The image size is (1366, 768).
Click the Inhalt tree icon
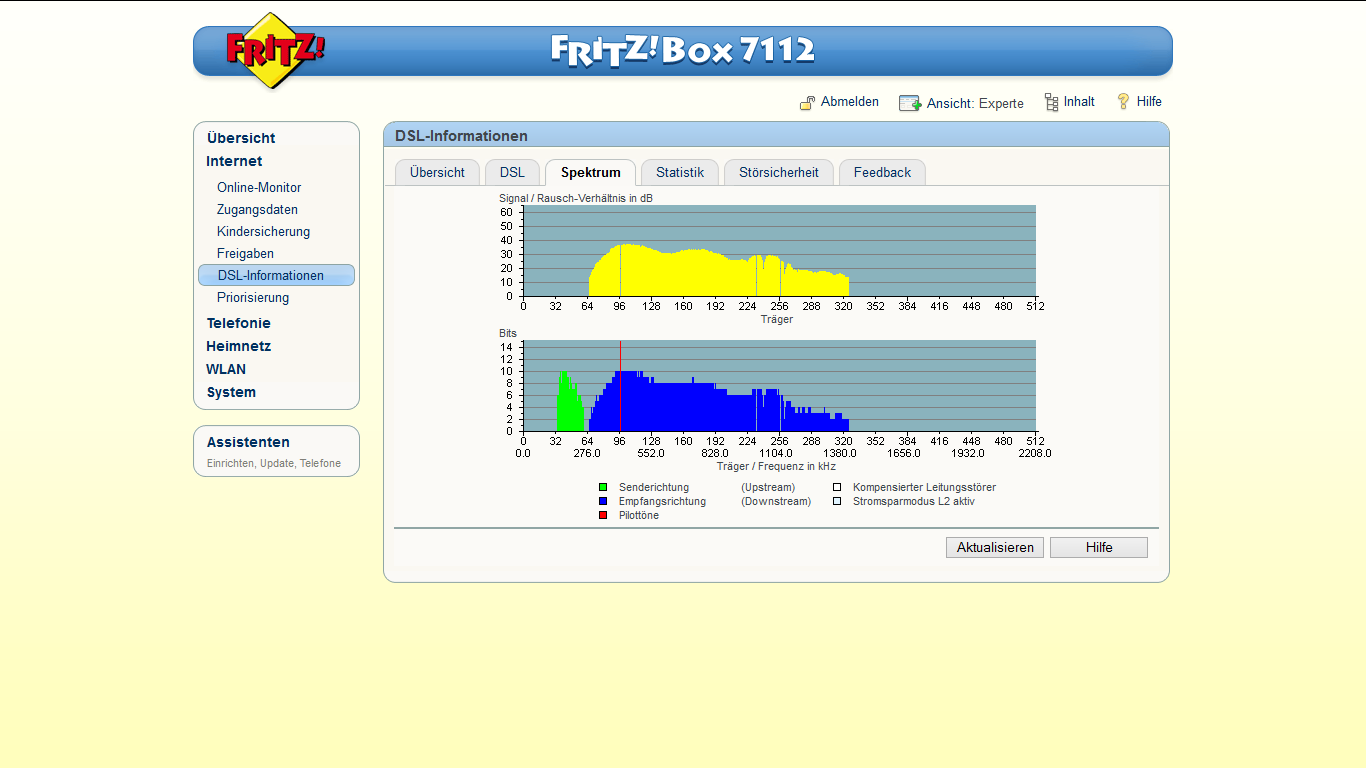(1051, 102)
